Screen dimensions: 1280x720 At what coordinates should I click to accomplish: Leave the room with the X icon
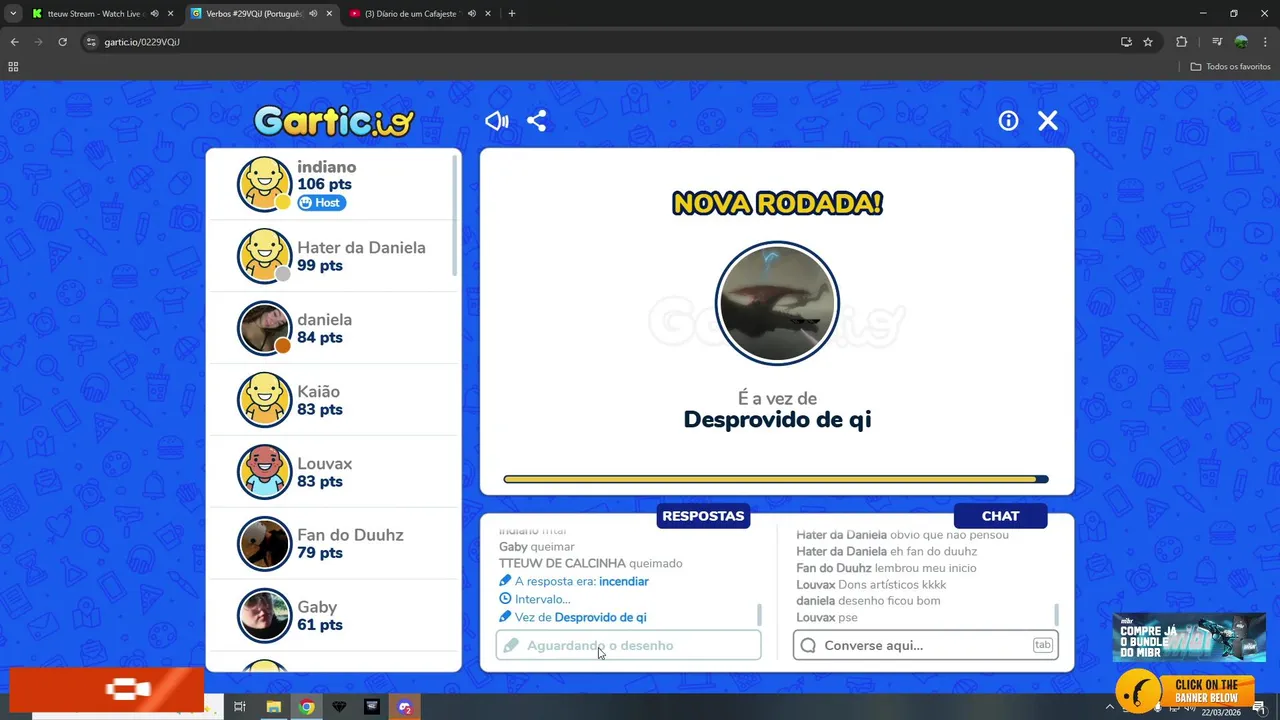[x=1047, y=121]
